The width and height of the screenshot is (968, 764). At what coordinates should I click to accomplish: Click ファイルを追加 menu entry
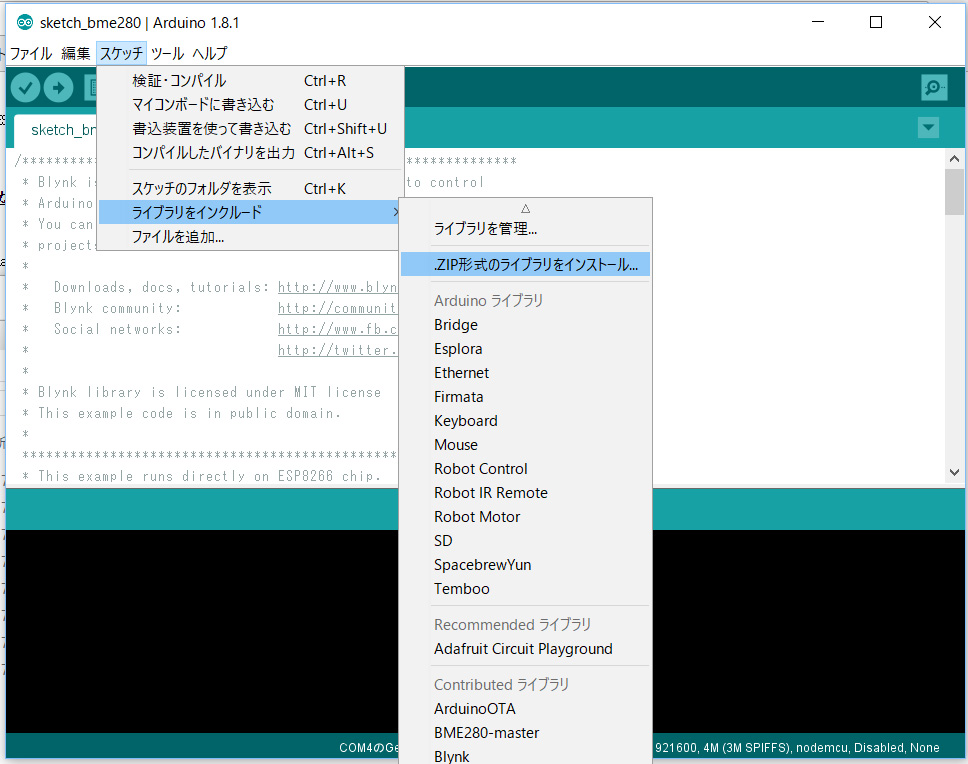tap(178, 237)
